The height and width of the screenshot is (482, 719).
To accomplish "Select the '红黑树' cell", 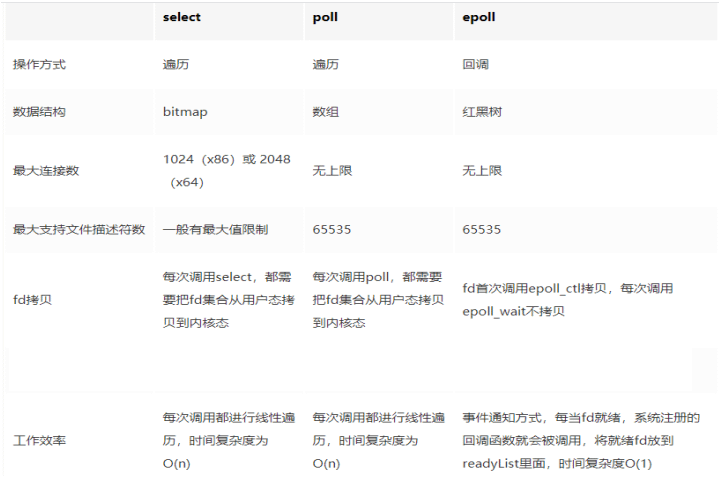I will tap(482, 112).
